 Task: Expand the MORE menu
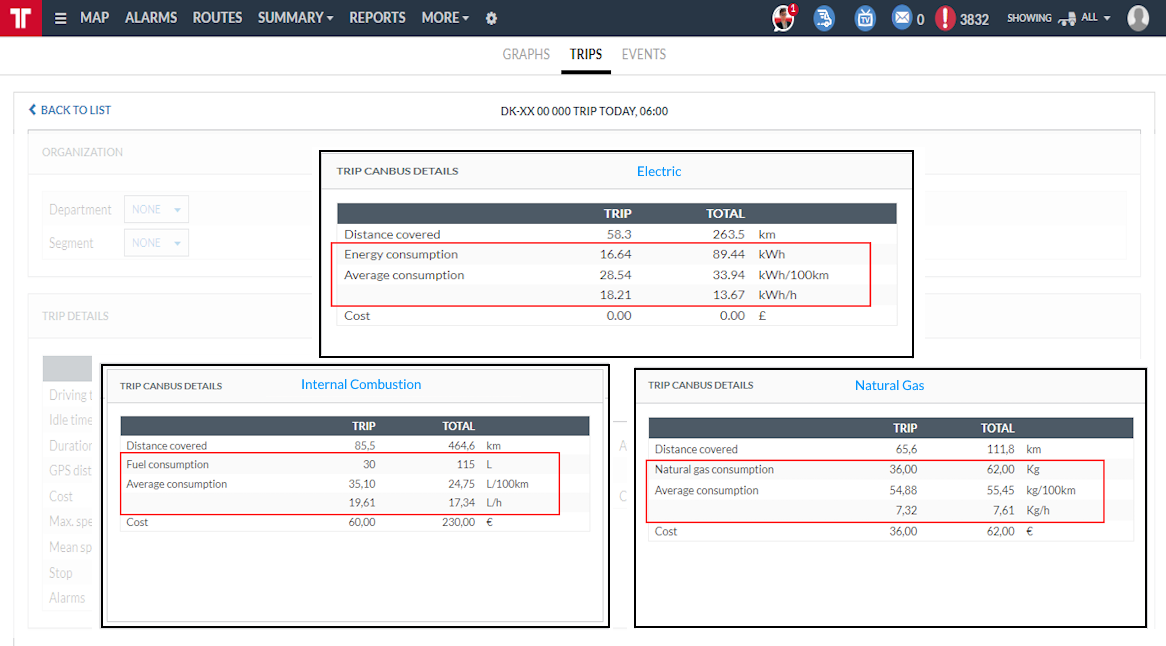coord(445,18)
